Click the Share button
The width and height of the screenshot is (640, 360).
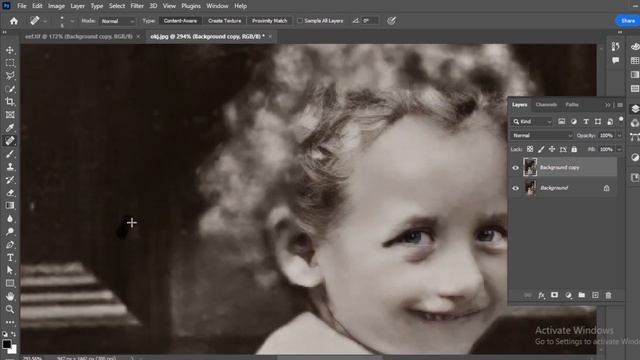point(627,21)
